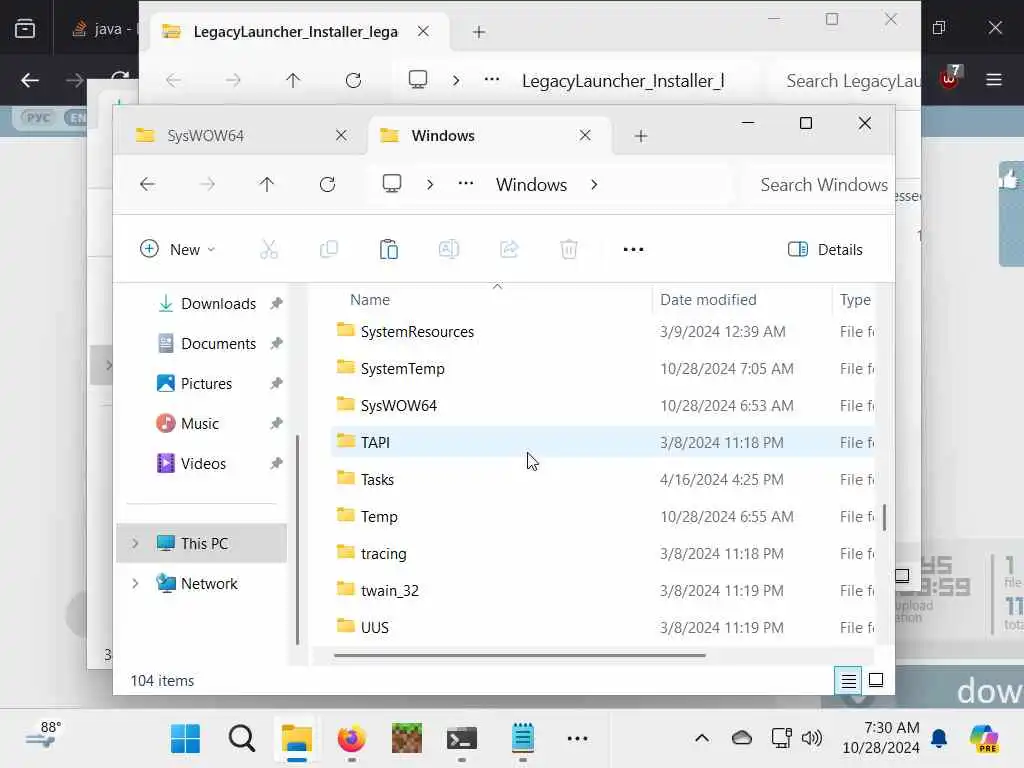Expand the This PC tree node
1024x768 pixels.
click(x=135, y=543)
